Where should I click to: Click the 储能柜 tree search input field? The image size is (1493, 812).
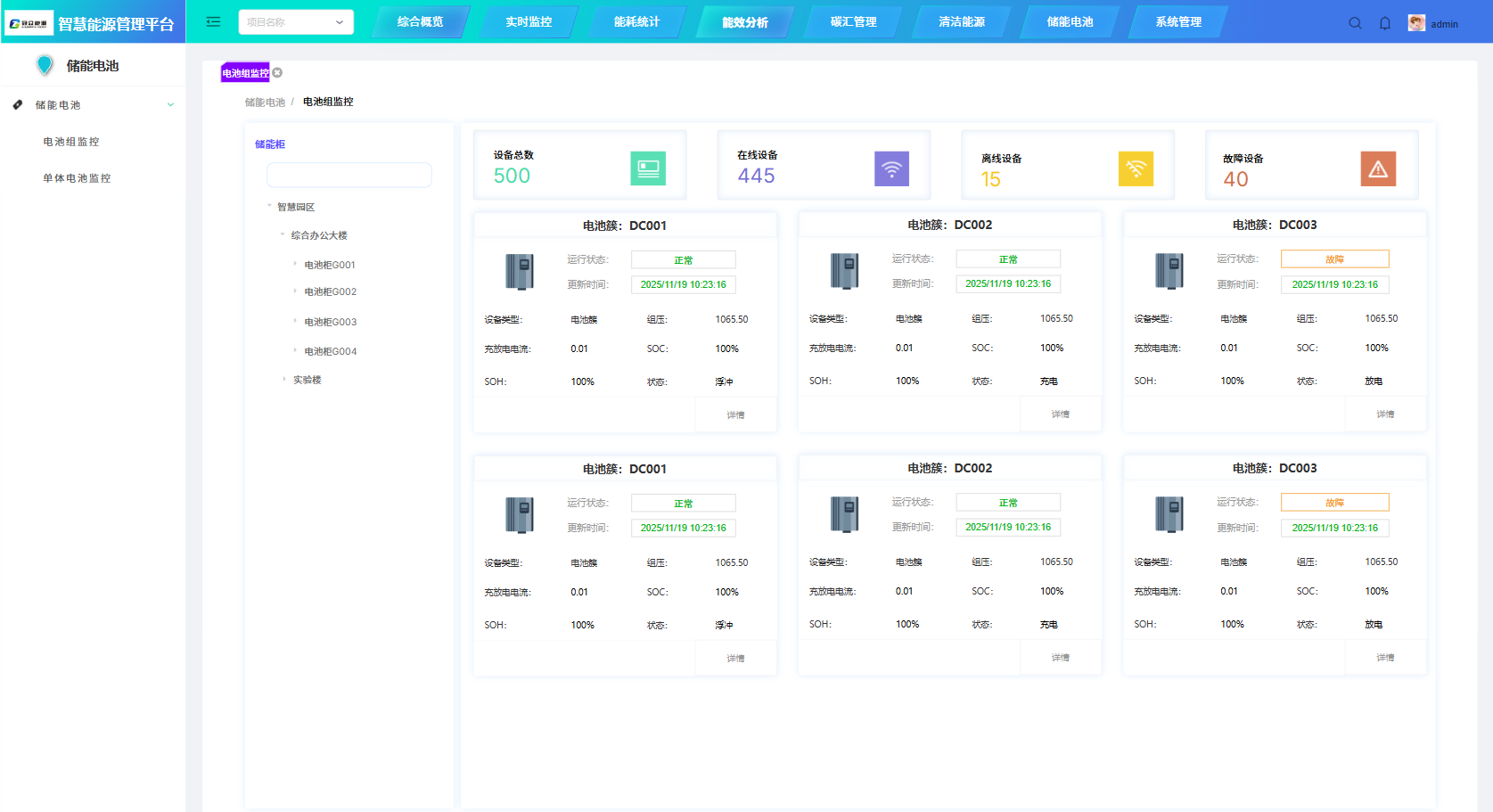pos(349,175)
